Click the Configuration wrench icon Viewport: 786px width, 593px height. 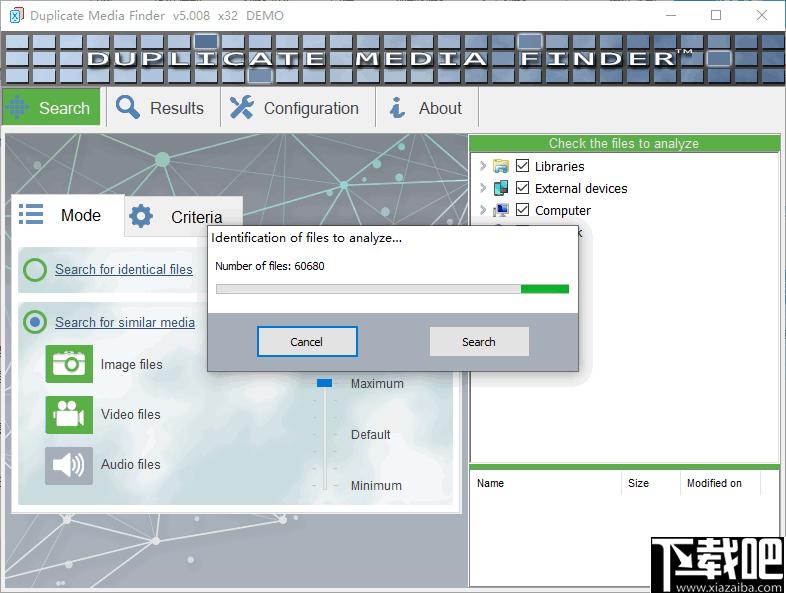coord(242,107)
